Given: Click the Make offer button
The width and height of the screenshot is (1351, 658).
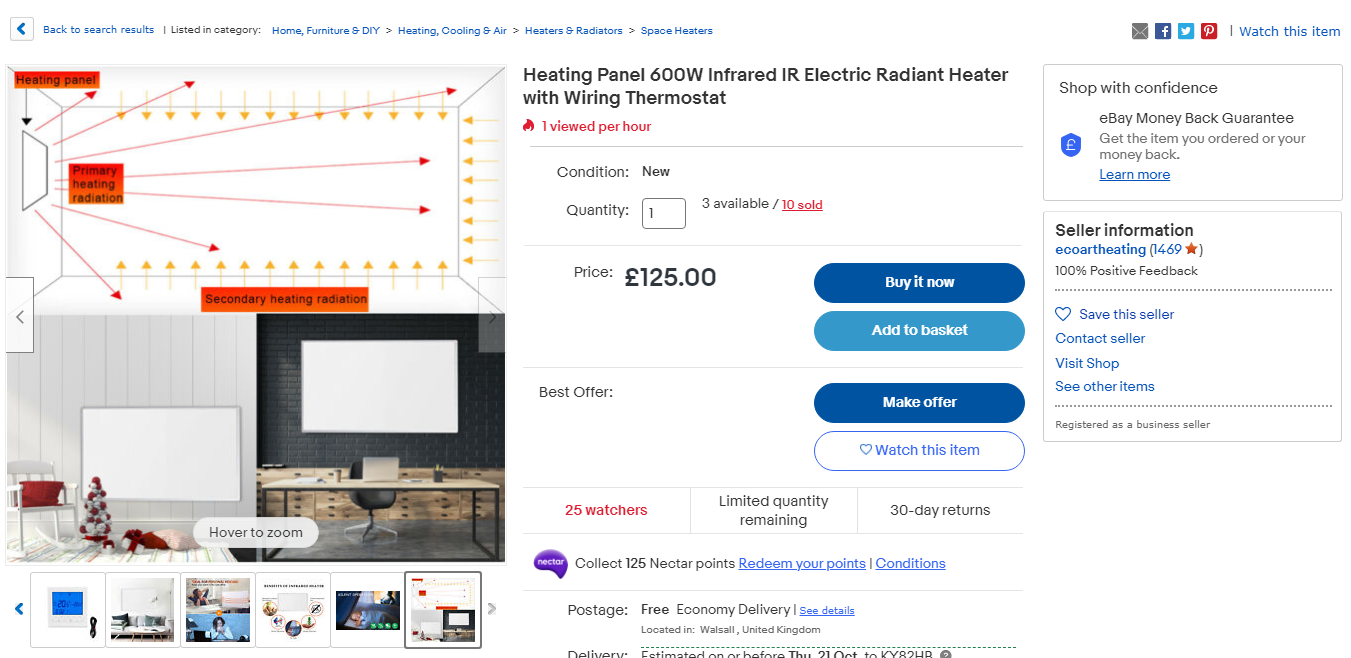Looking at the screenshot, I should tap(919, 402).
